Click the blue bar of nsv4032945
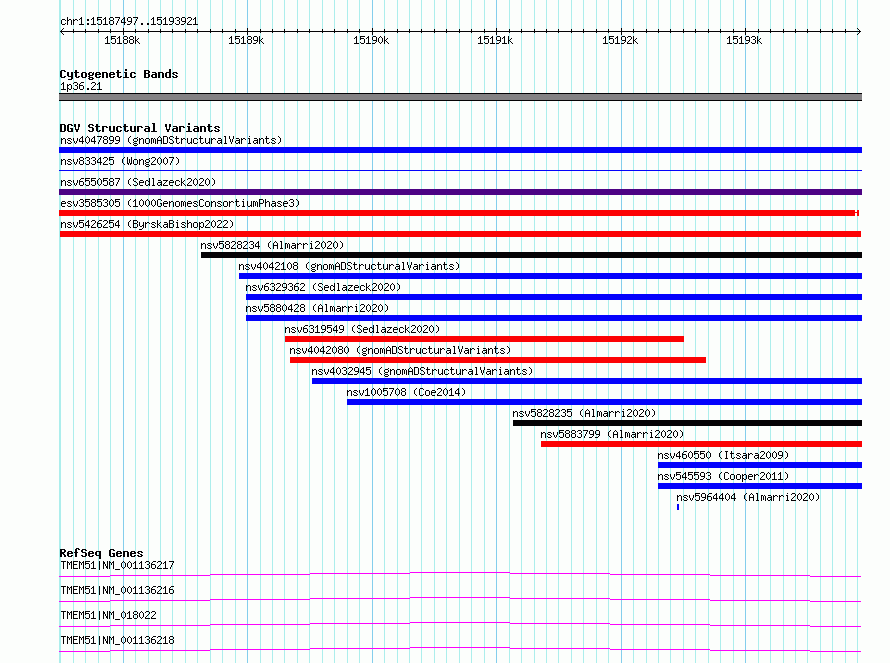The width and height of the screenshot is (890, 663). [x=587, y=381]
